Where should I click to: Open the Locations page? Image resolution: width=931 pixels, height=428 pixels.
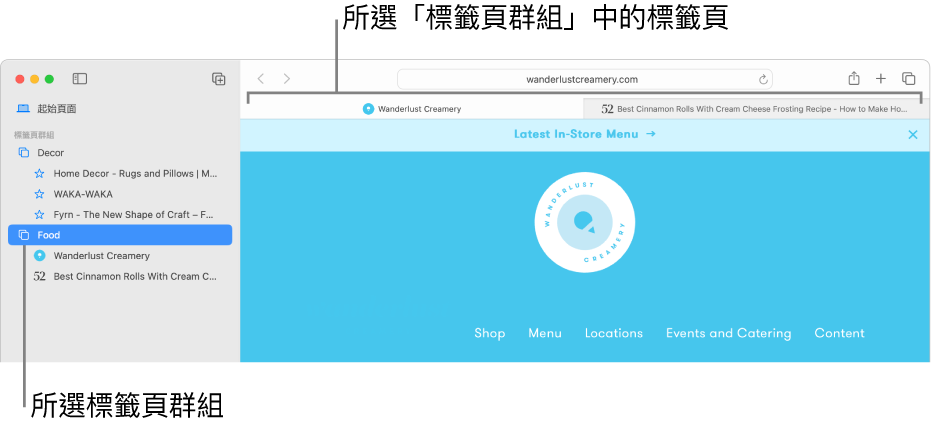pyautogui.click(x=614, y=333)
